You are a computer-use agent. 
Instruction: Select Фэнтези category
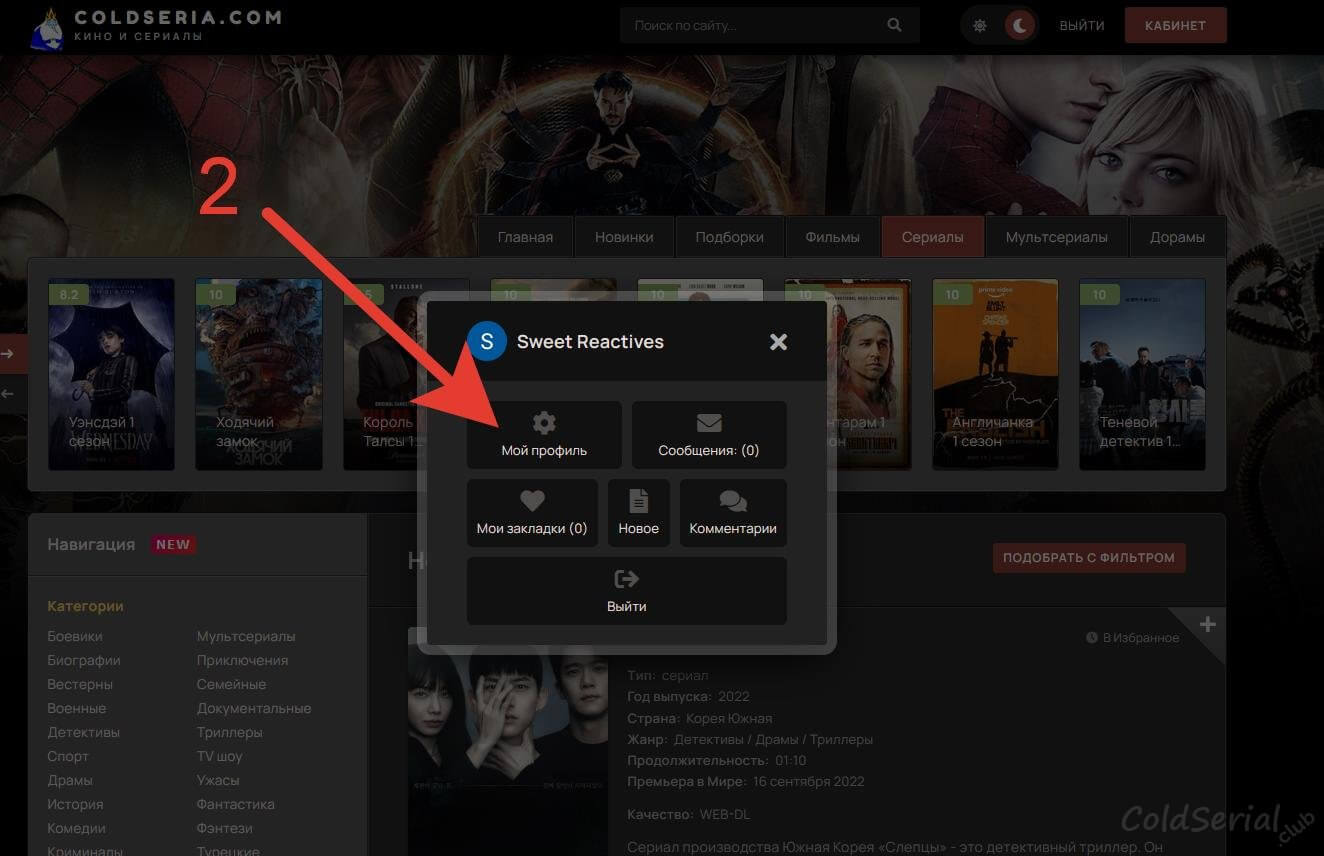point(225,828)
